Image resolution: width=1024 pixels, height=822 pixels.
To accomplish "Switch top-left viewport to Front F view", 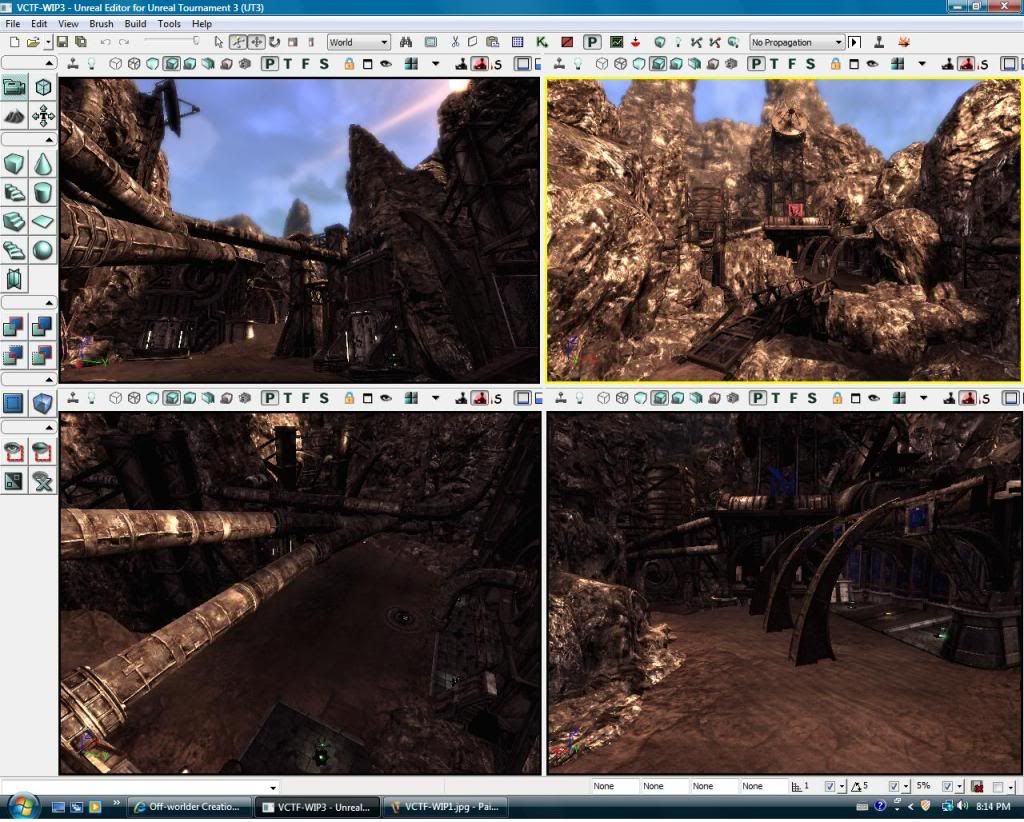I will coord(306,64).
